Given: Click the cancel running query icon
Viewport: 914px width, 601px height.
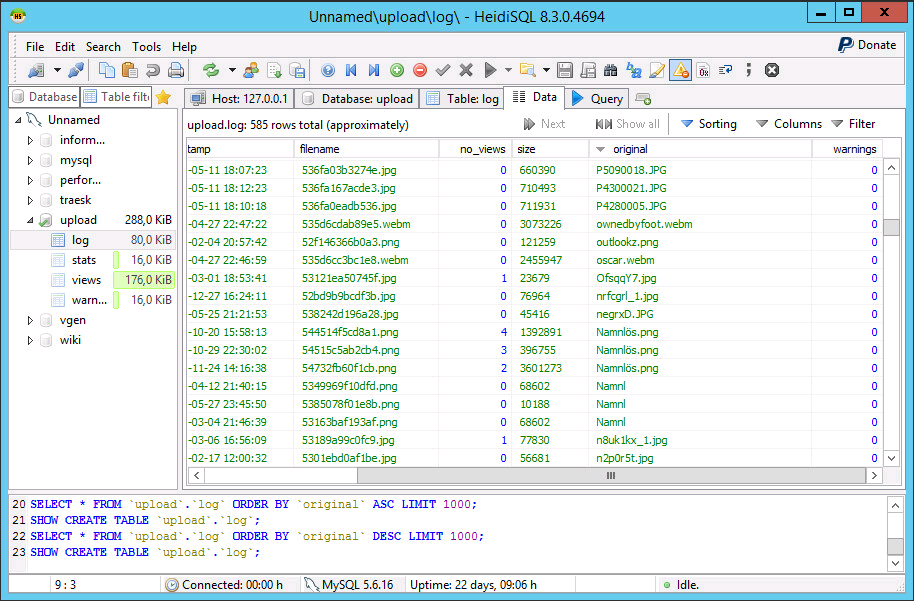Looking at the screenshot, I should (x=772, y=71).
